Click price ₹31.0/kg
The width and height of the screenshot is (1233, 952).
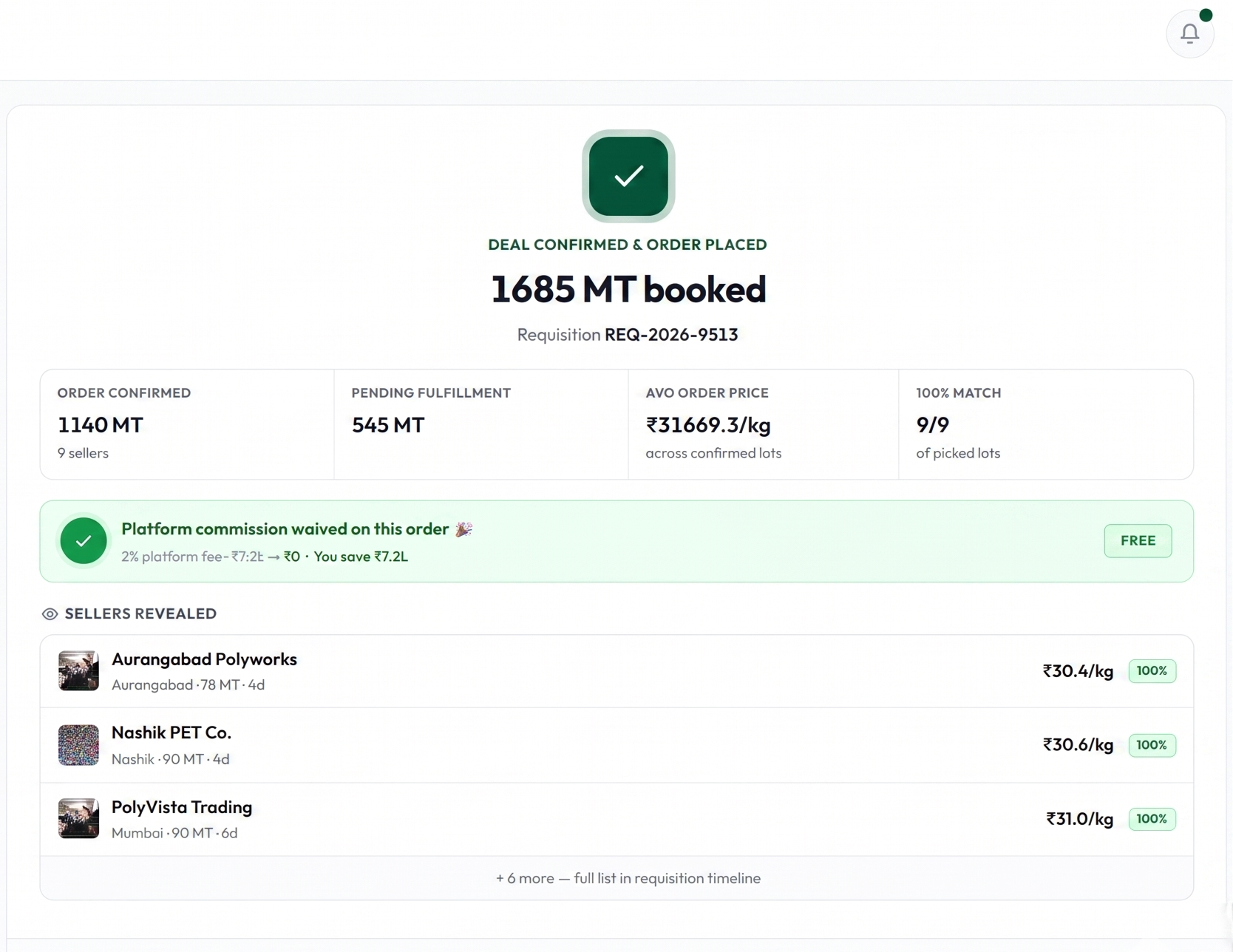tap(1079, 819)
